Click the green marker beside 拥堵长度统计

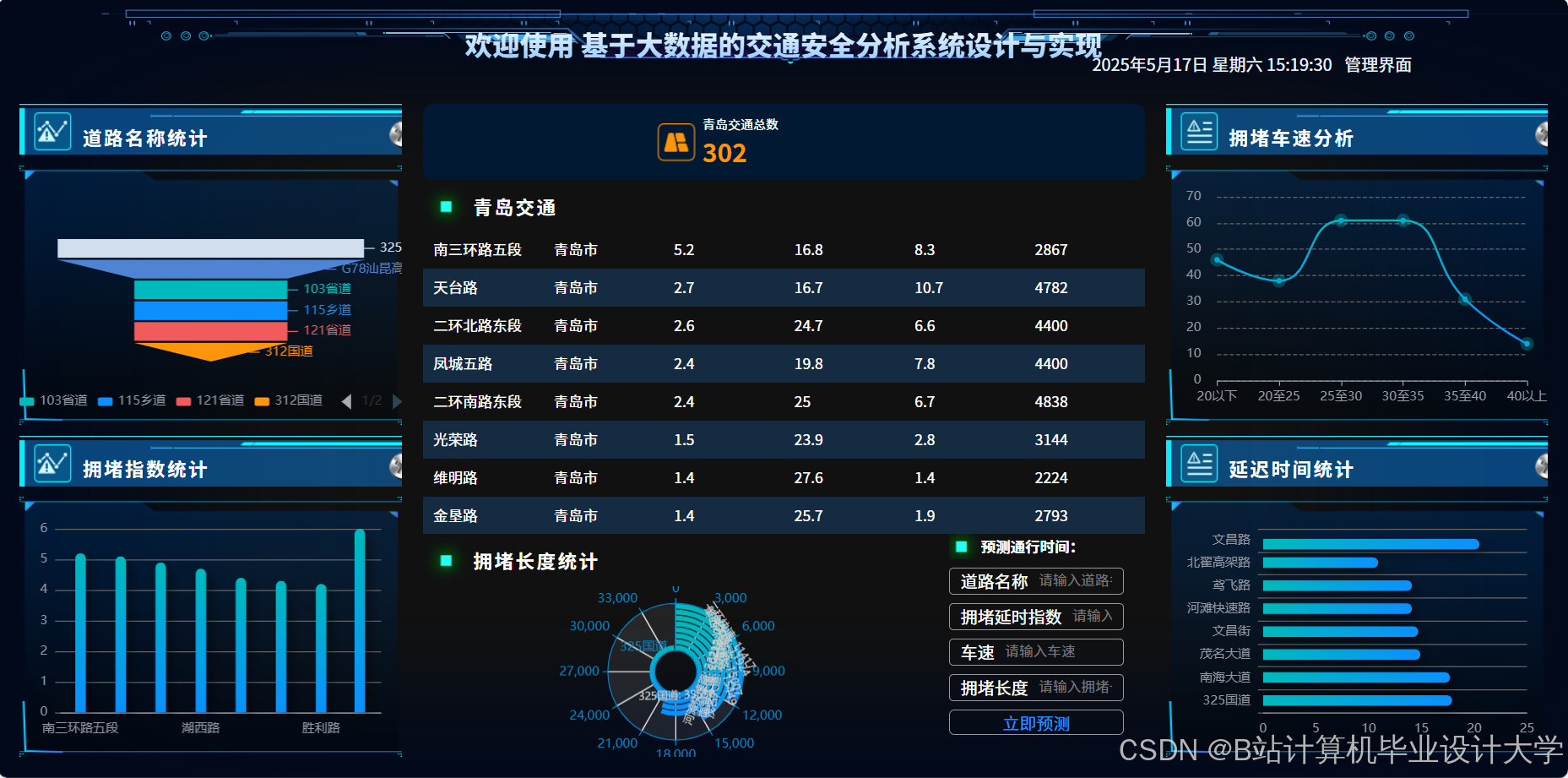pos(445,560)
